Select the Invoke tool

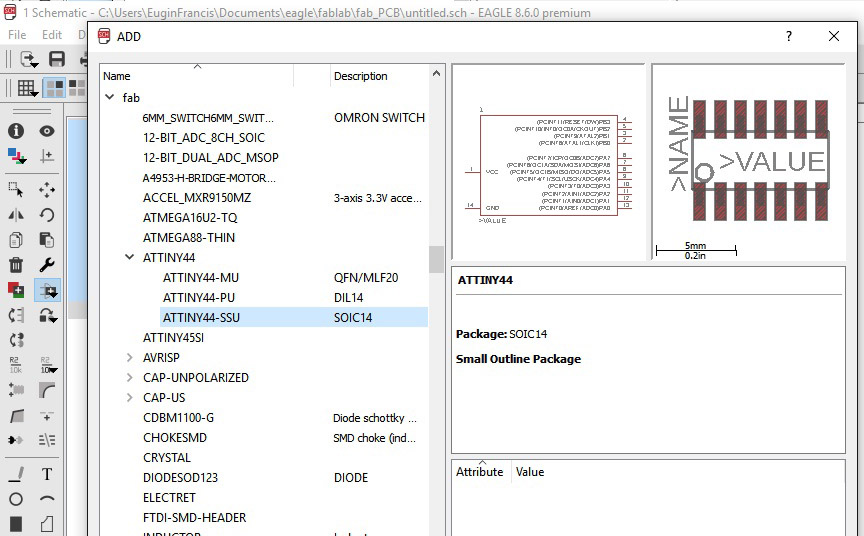pos(47,415)
